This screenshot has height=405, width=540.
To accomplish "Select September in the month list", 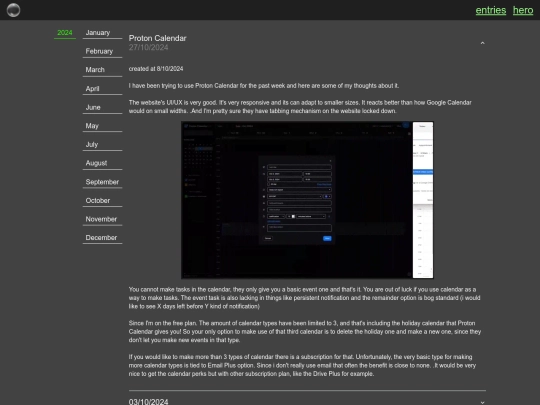I will pos(102,182).
